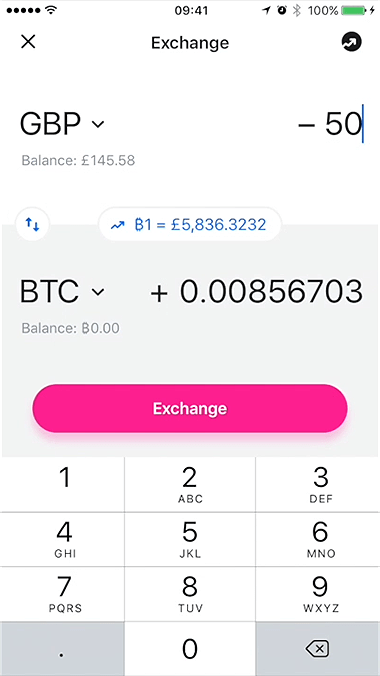Viewport: 380px width, 676px height.
Task: Tap the Wi-Fi icon in status bar
Action: (x=51, y=10)
